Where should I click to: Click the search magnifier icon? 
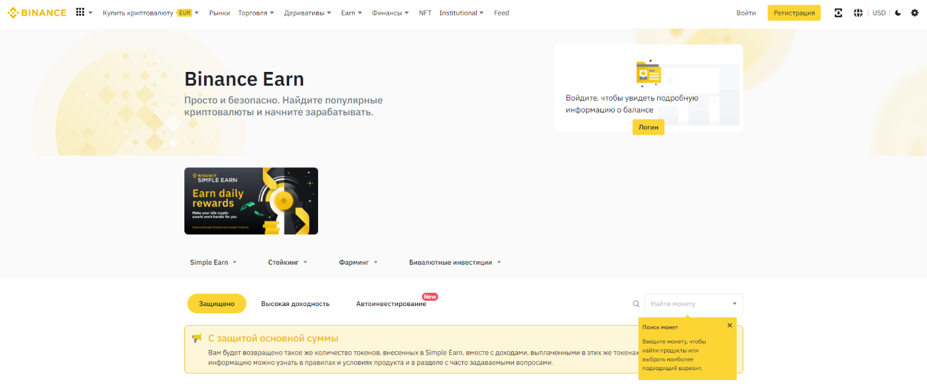[636, 304]
